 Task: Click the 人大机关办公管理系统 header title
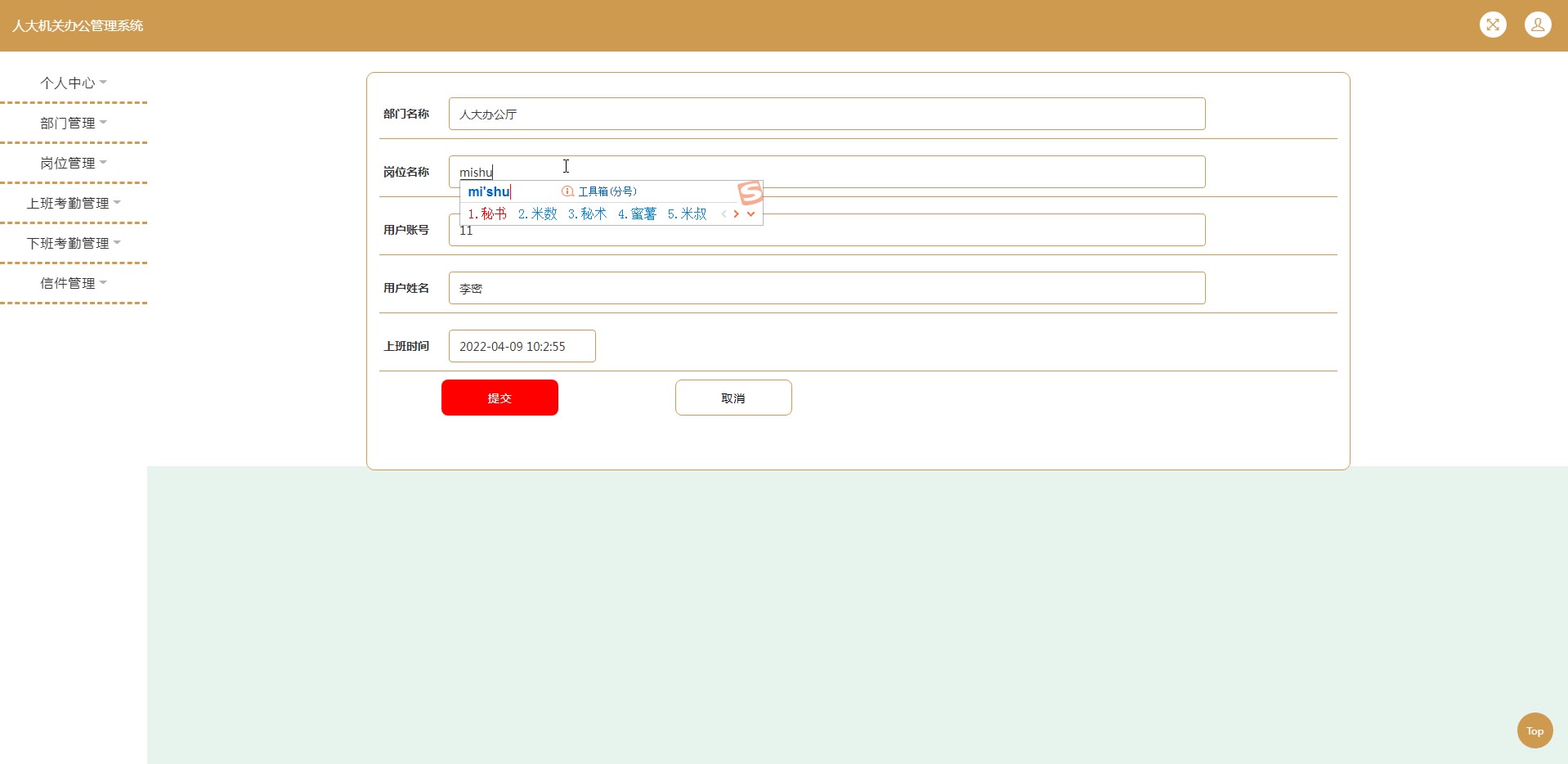78,25
